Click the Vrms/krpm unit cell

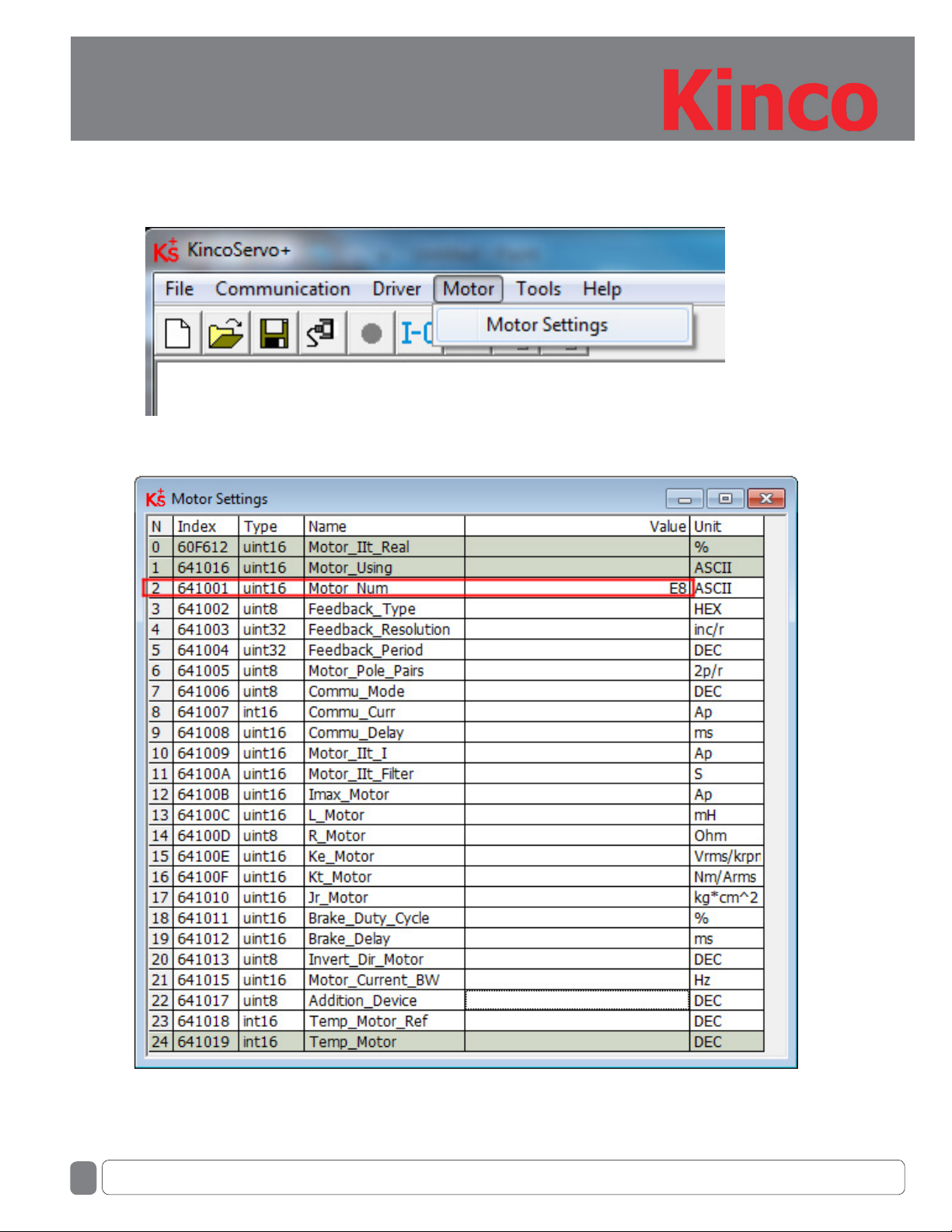pos(727,856)
